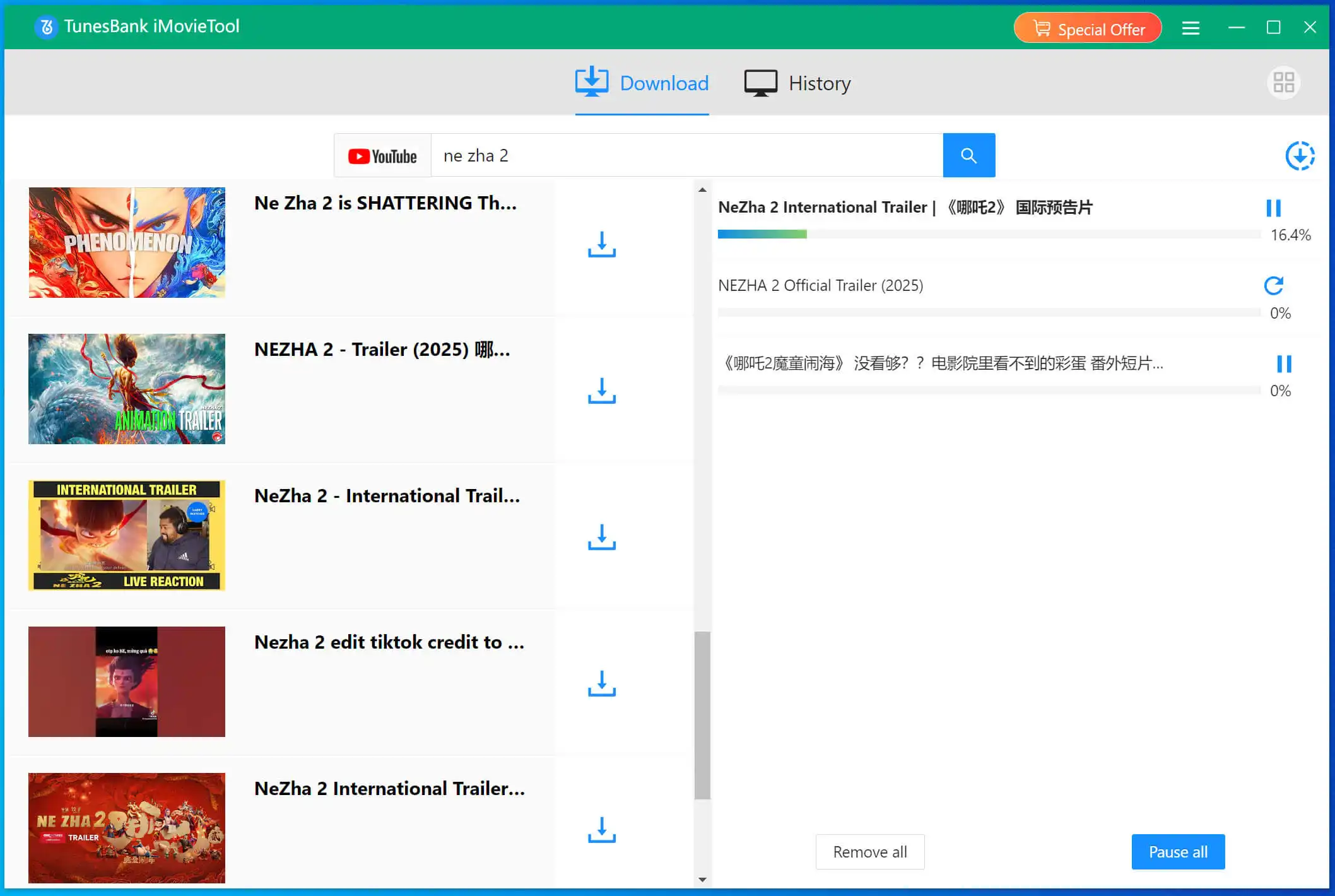Open the hamburger menu in title bar

(x=1191, y=28)
